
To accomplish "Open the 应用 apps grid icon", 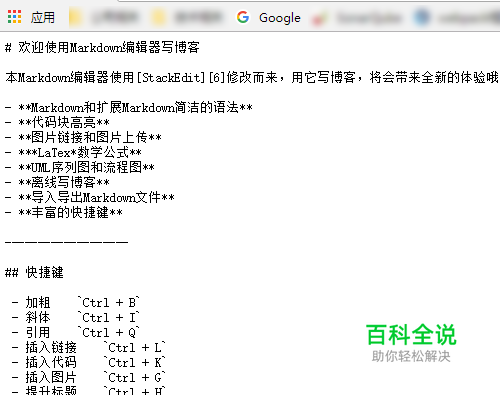I will [14, 17].
